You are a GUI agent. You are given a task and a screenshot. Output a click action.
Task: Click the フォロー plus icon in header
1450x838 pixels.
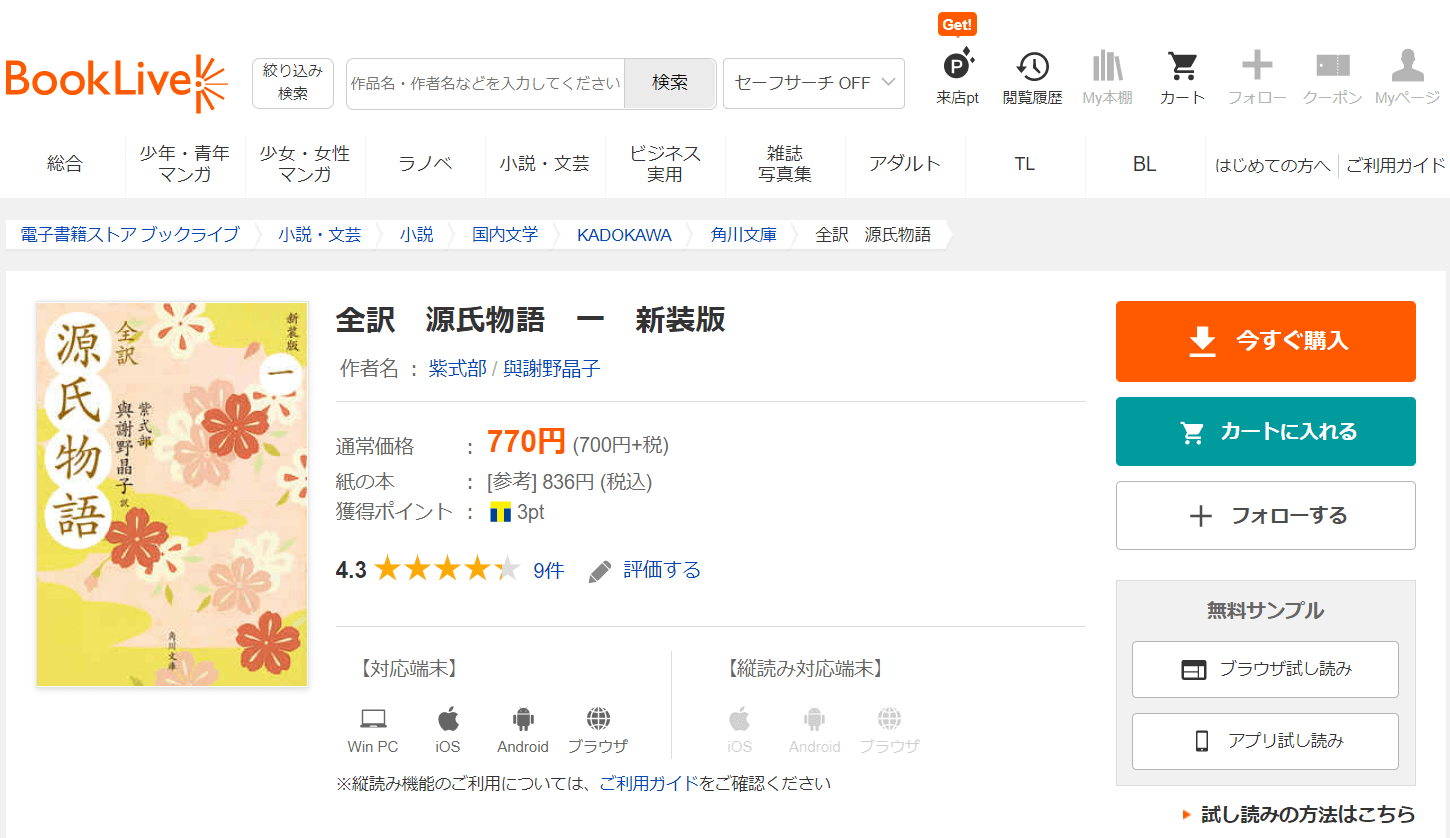[1257, 77]
